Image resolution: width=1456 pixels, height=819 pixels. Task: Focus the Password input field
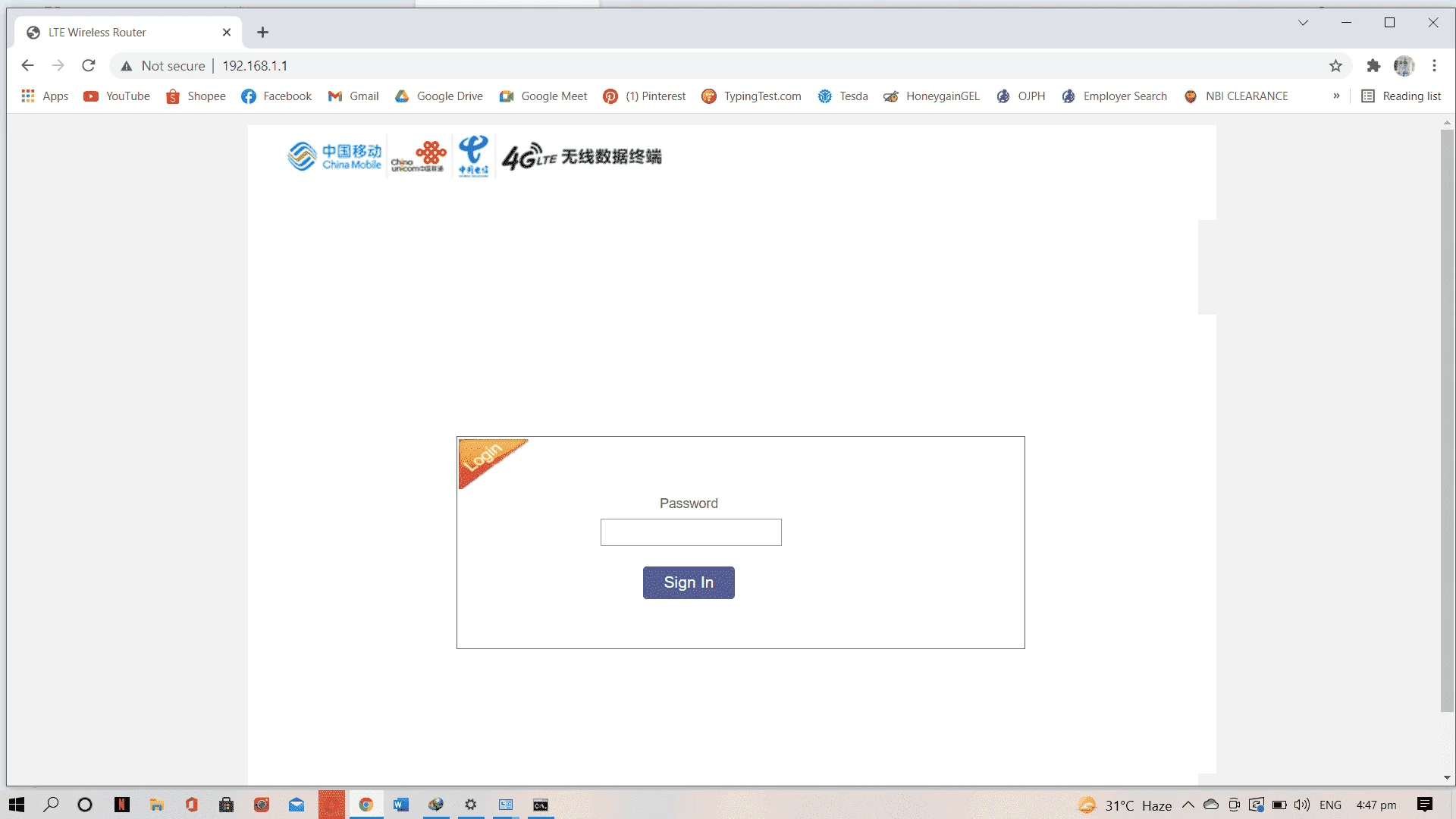tap(691, 532)
